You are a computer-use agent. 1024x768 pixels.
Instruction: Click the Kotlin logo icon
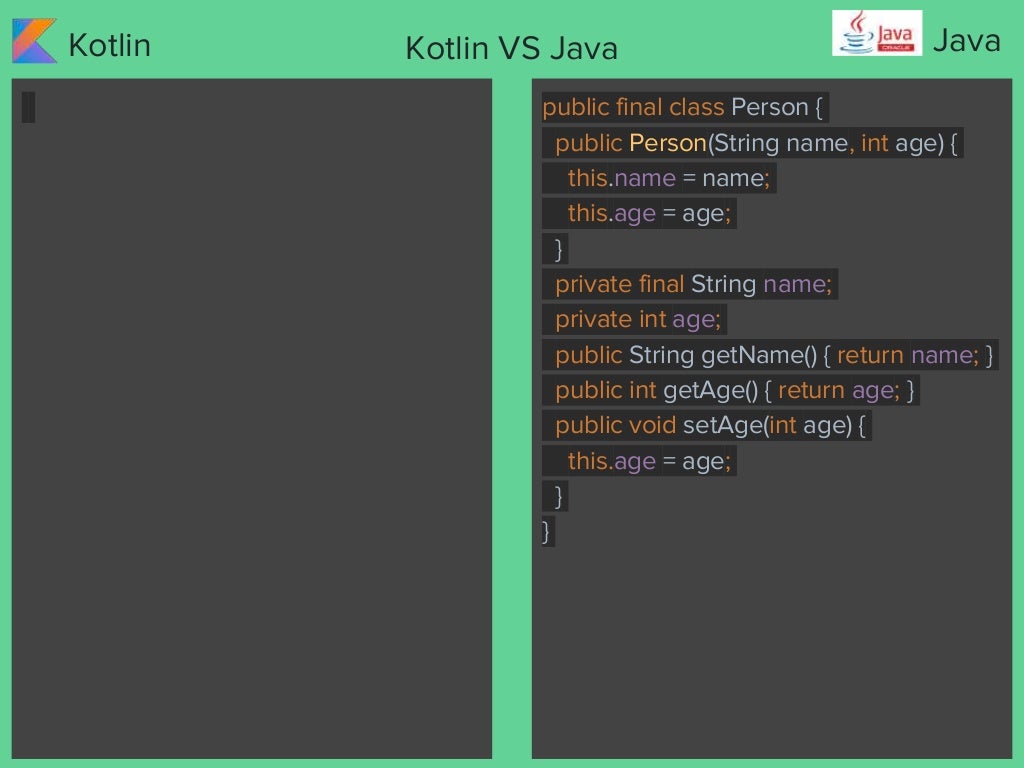(x=34, y=41)
